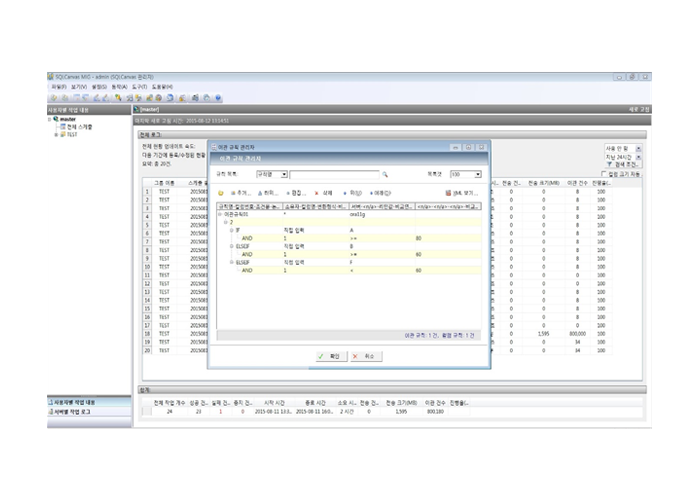Click the 추가... add toolbar item in the dialog
The height and width of the screenshot is (500, 700).
pos(241,193)
